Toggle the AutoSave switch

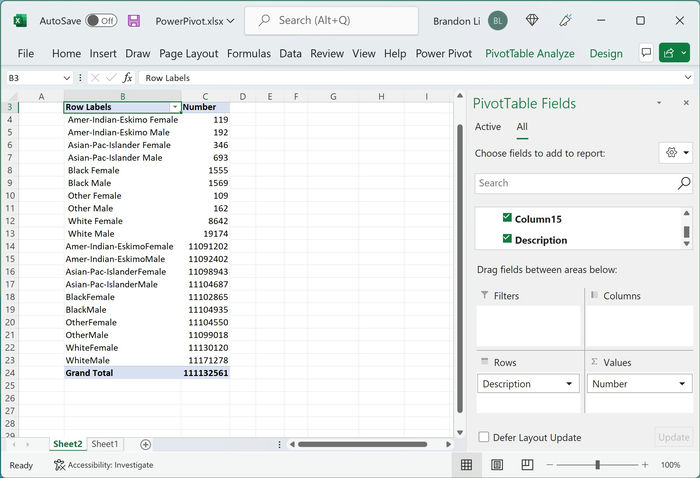coord(101,21)
